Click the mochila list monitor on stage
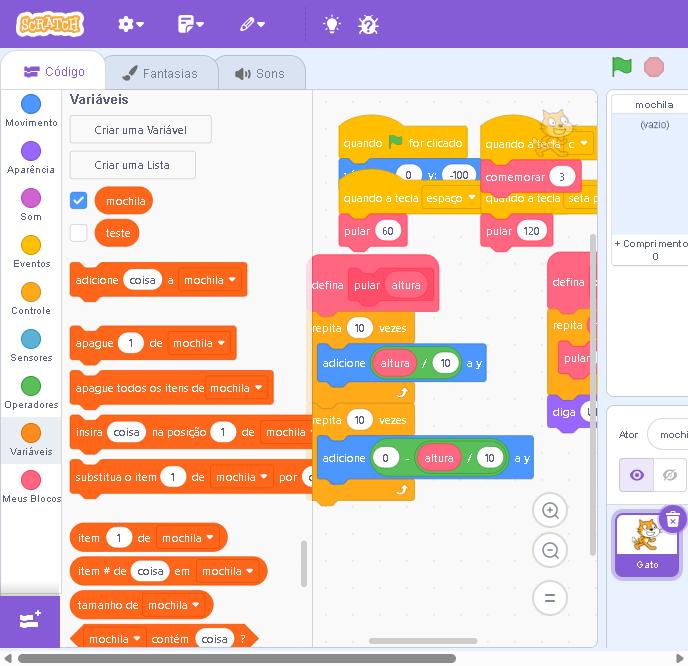 pyautogui.click(x=650, y=180)
